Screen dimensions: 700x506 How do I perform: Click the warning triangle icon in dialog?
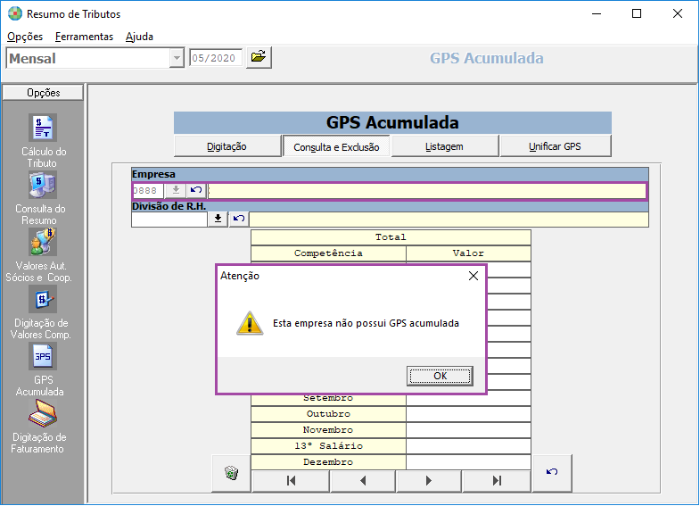[x=250, y=323]
